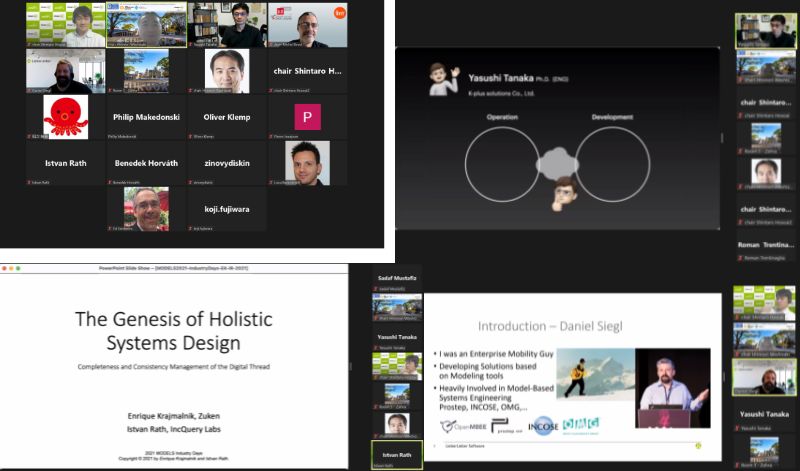Click the man with glasses and red flowers
The image size is (800, 471).
point(146,209)
